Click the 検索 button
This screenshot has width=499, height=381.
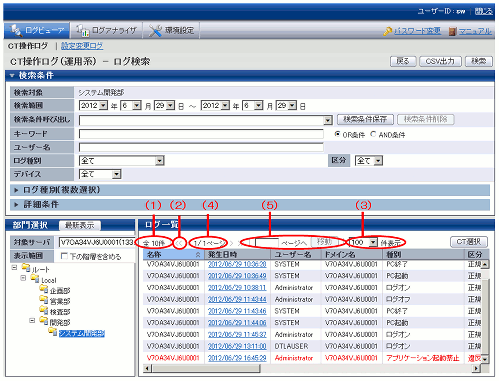(x=479, y=61)
